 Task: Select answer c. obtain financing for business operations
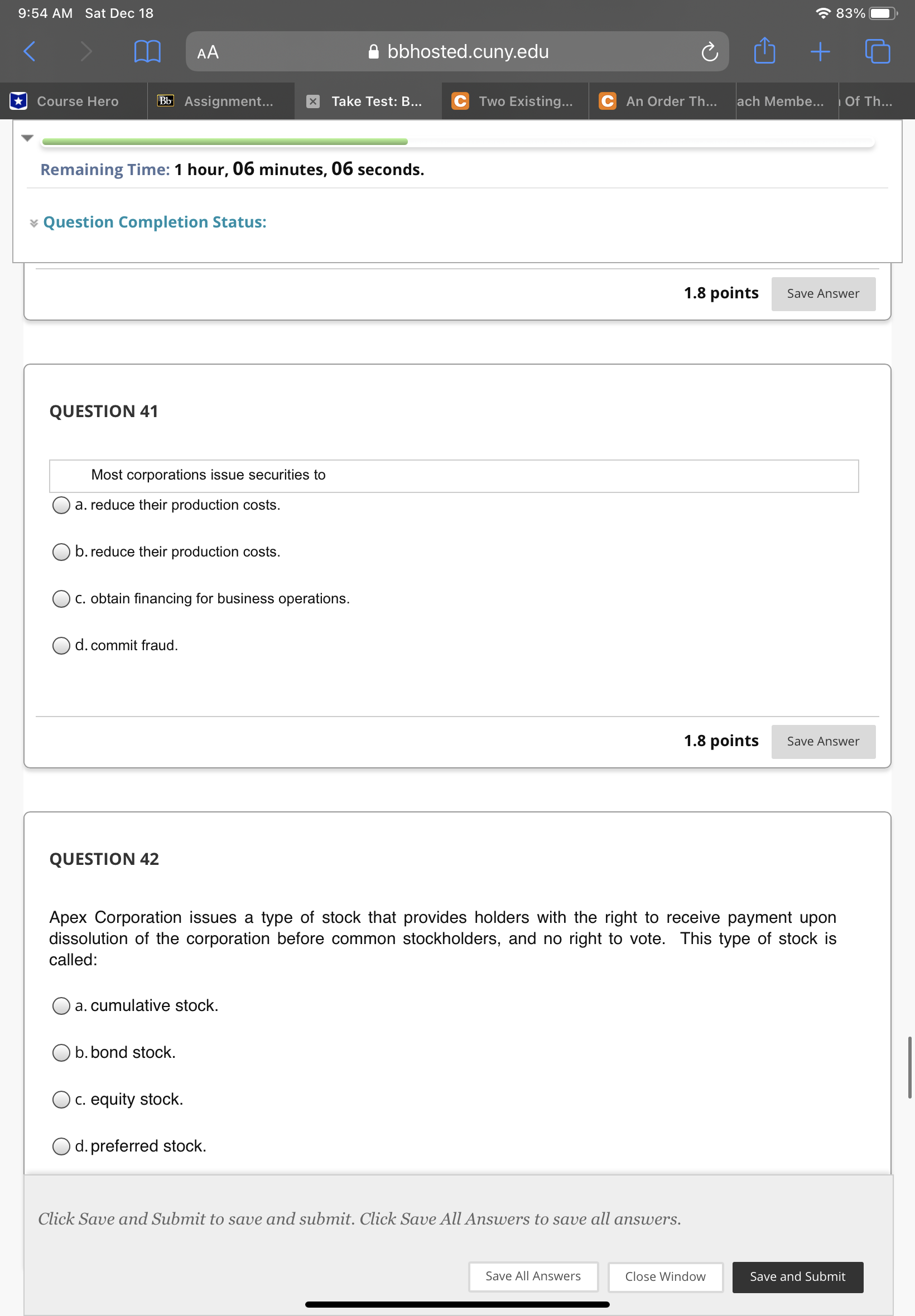pos(61,599)
